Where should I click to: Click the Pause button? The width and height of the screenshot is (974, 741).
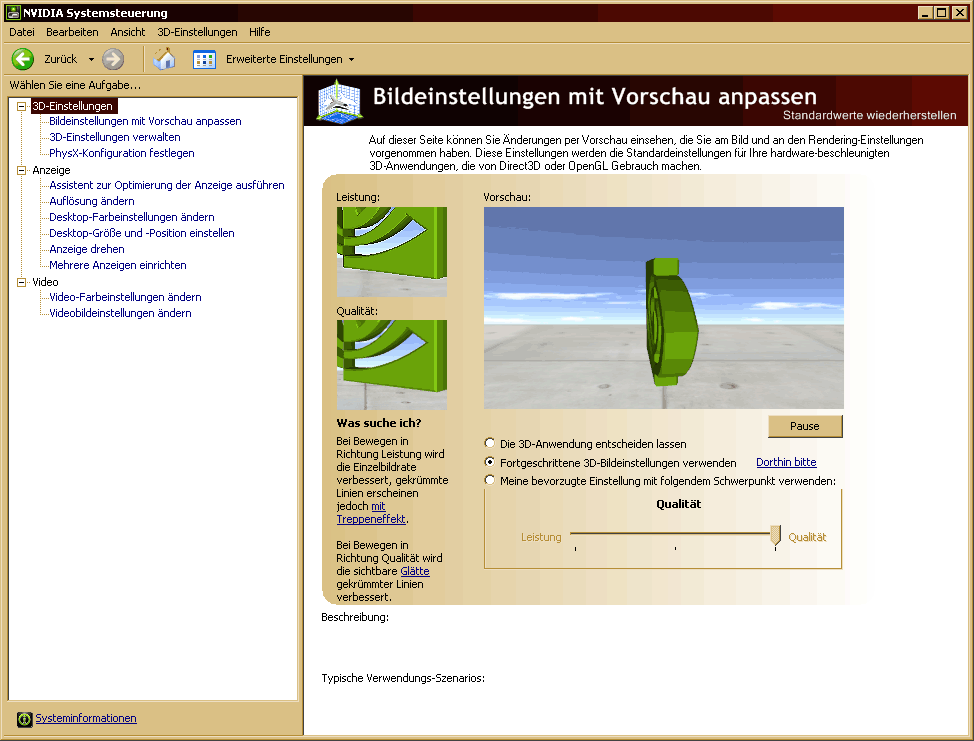coord(805,426)
